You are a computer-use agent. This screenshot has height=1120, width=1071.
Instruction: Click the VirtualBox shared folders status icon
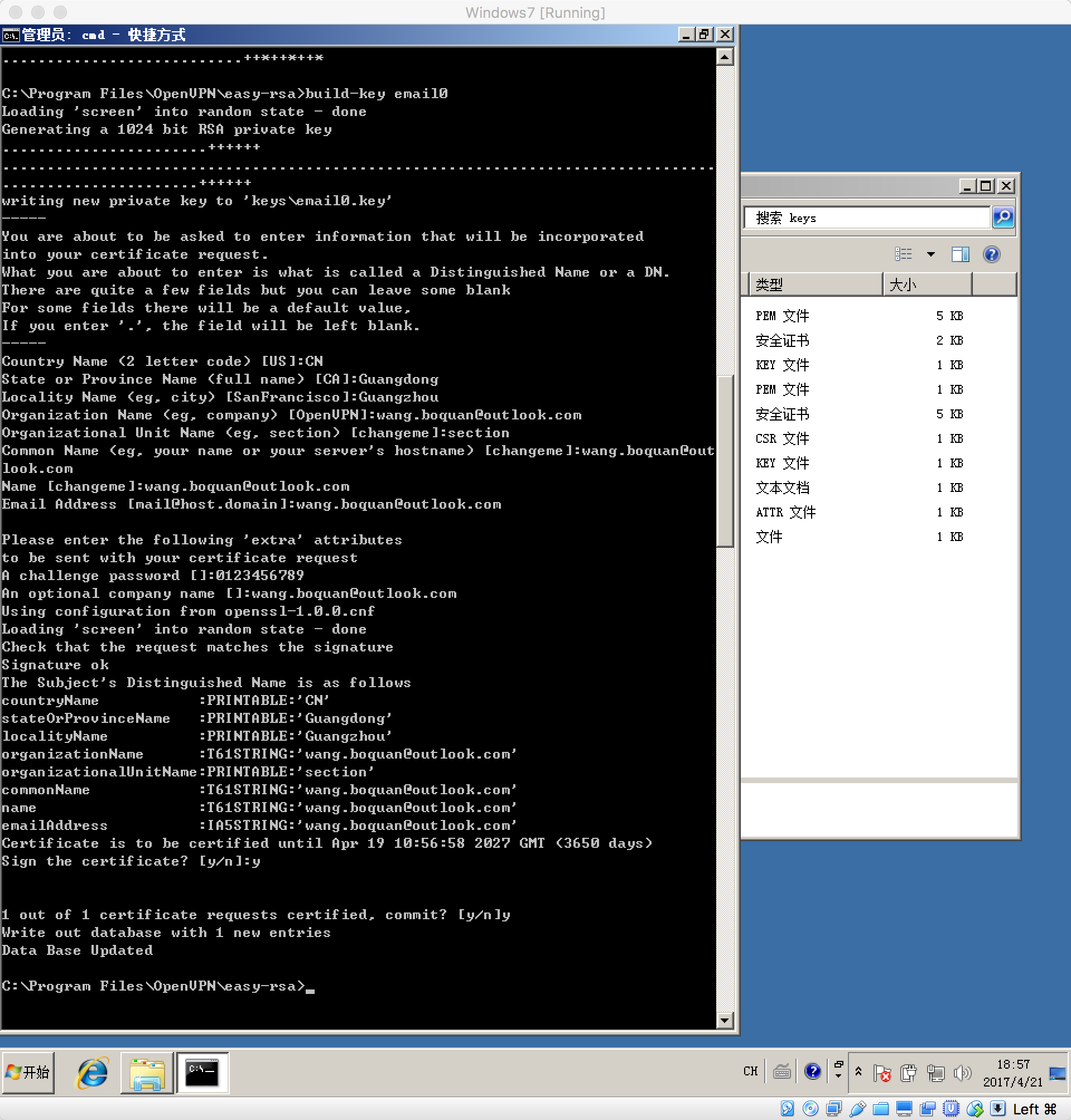click(x=880, y=1108)
